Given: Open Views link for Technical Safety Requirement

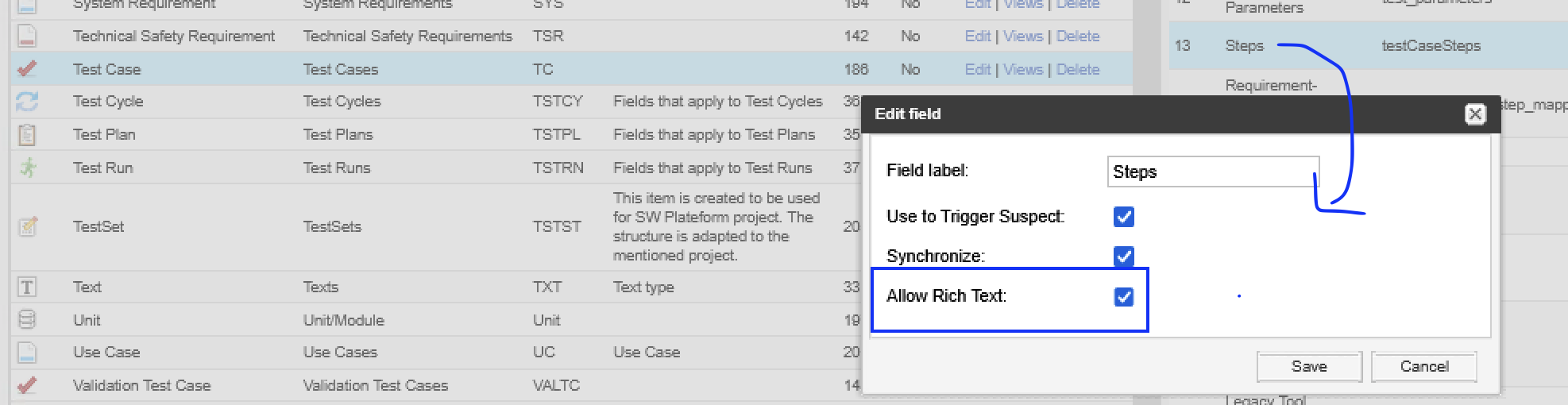Looking at the screenshot, I should click(x=1023, y=36).
